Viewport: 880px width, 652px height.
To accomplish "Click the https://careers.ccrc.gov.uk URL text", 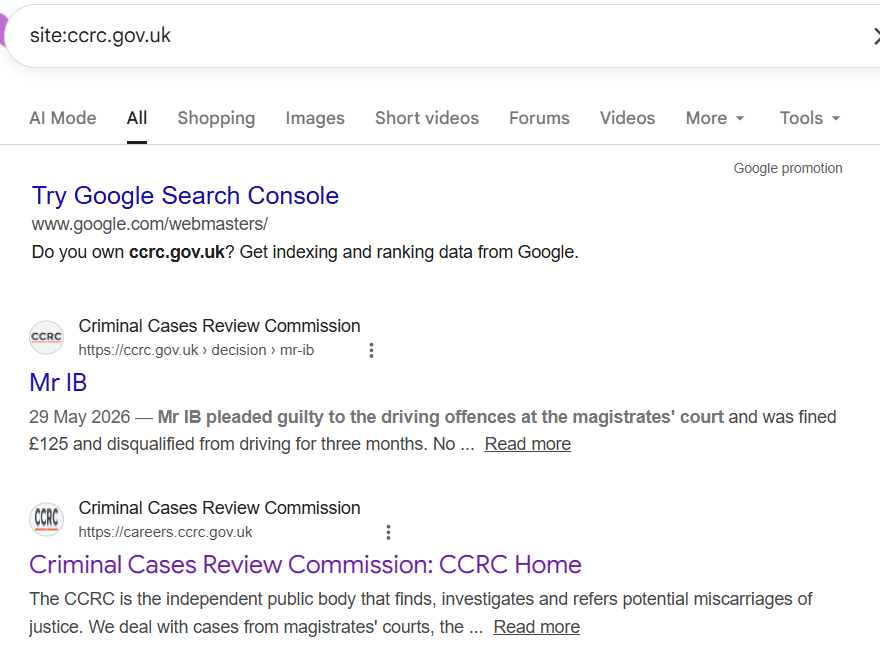I will [x=166, y=532].
